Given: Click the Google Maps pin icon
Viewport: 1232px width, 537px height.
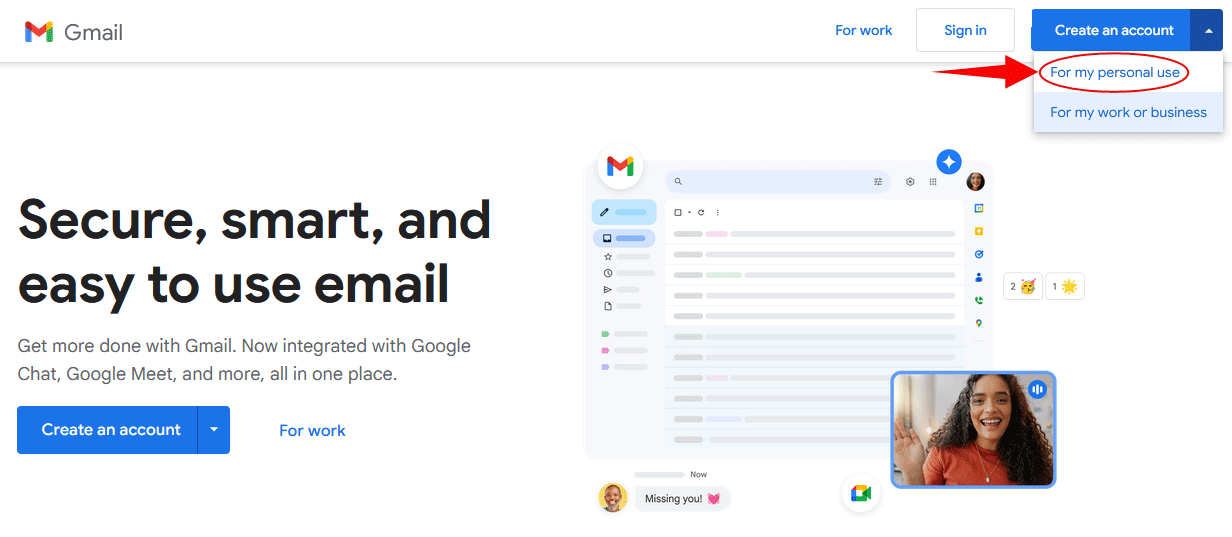Looking at the screenshot, I should click(x=979, y=323).
